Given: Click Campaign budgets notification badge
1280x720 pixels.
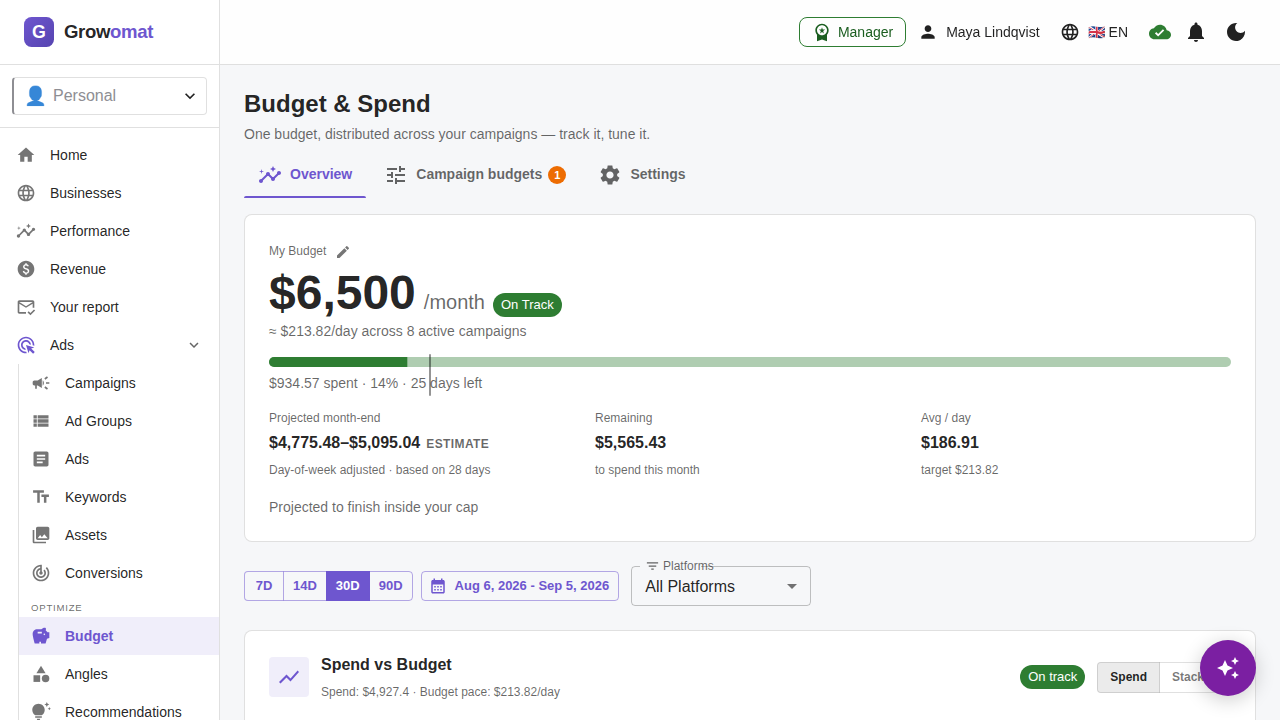Looking at the screenshot, I should (557, 175).
